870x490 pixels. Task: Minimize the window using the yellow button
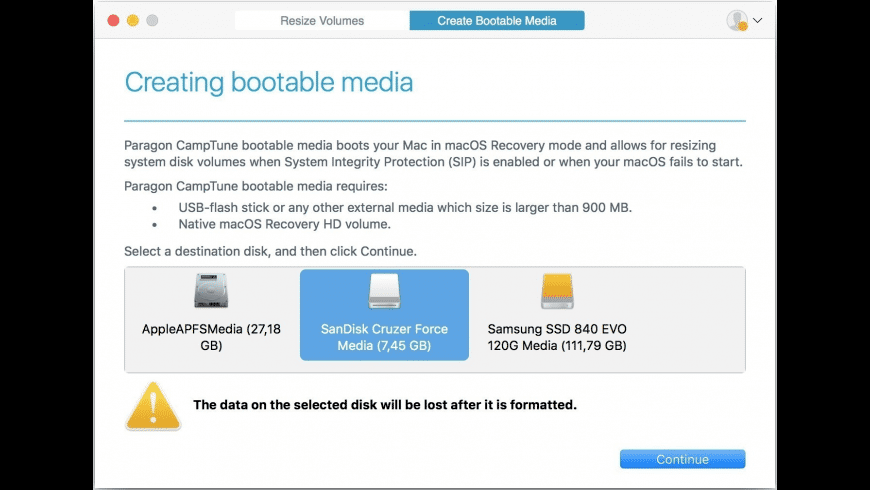click(133, 20)
